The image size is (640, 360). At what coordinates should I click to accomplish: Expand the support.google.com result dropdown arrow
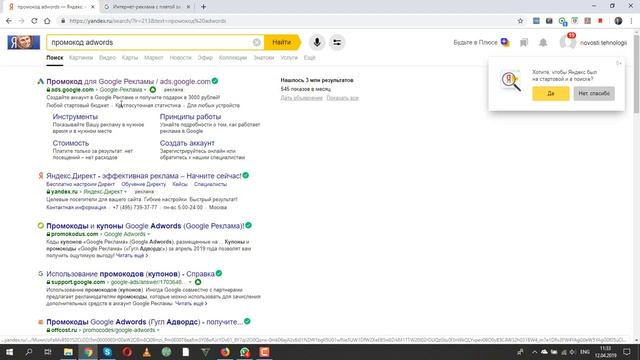click(x=190, y=282)
